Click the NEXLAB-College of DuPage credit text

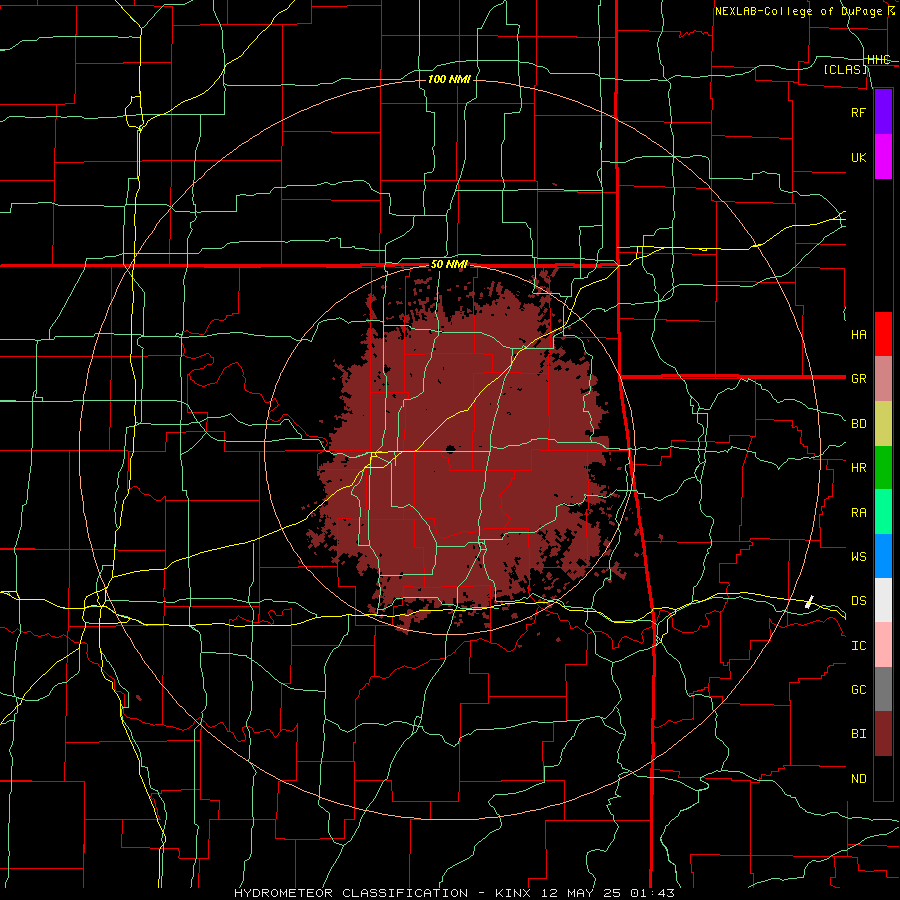pos(798,11)
